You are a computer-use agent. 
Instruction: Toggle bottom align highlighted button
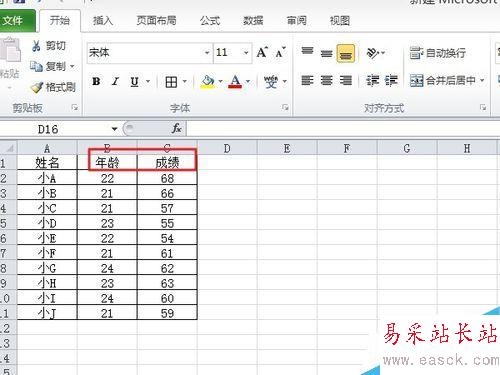346,53
